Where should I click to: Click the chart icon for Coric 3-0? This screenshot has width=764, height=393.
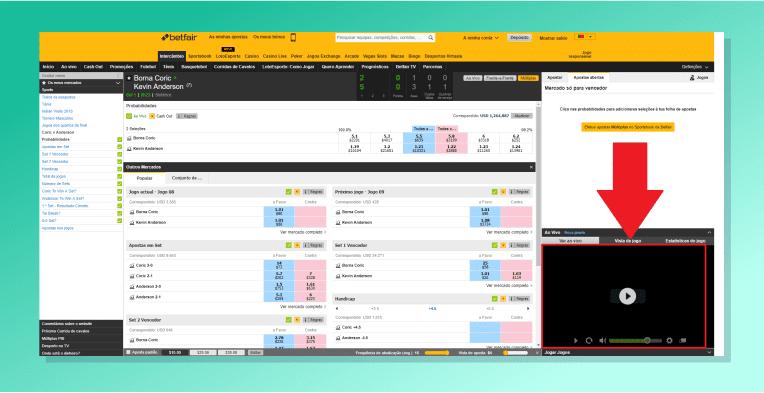132,266
